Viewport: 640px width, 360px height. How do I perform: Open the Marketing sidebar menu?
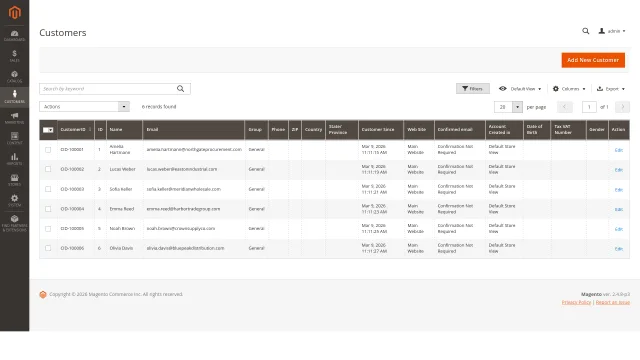click(14, 118)
